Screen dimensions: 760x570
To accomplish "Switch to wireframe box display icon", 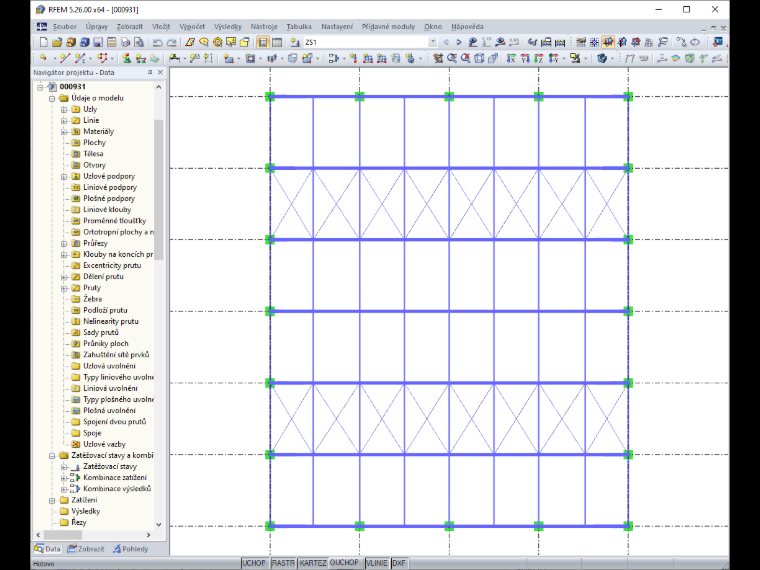I will pyautogui.click(x=479, y=58).
